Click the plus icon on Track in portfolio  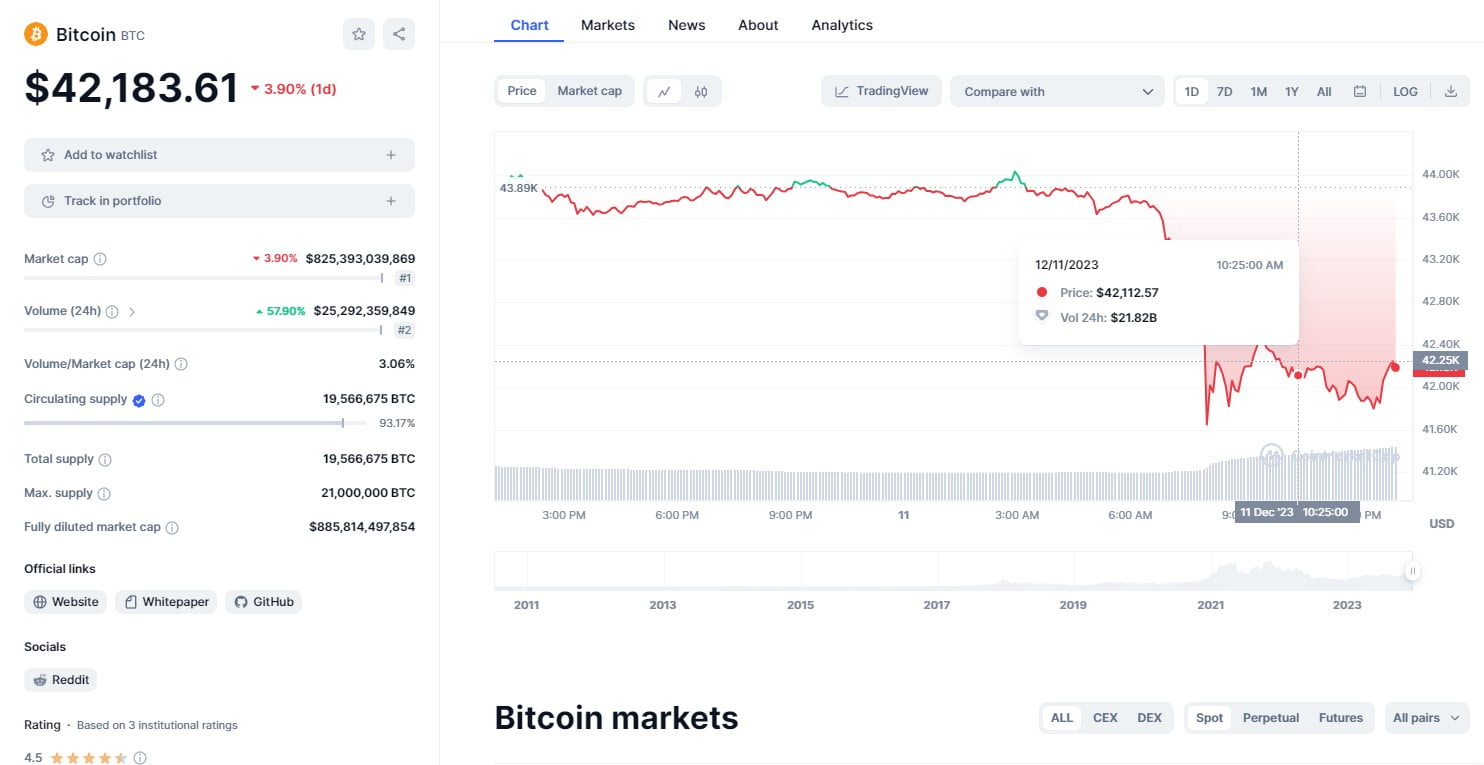(x=391, y=201)
